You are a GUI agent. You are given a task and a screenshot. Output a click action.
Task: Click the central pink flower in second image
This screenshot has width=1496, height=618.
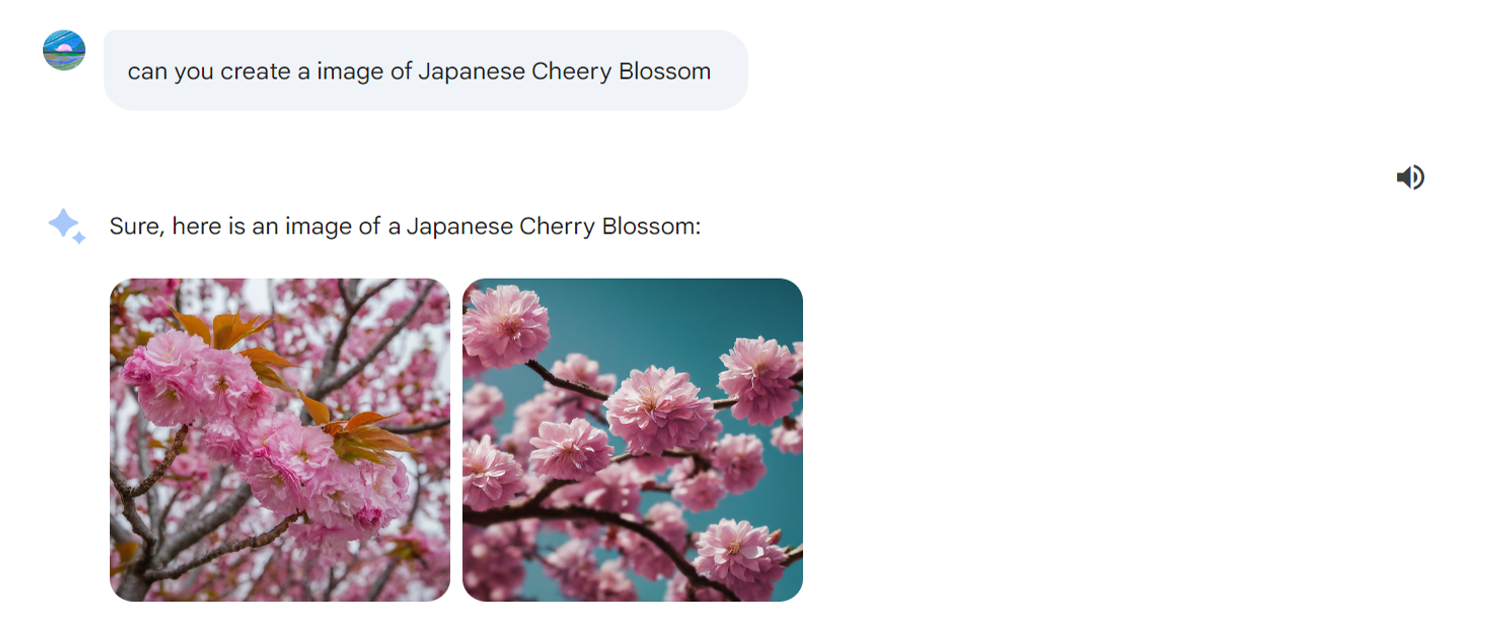point(658,410)
